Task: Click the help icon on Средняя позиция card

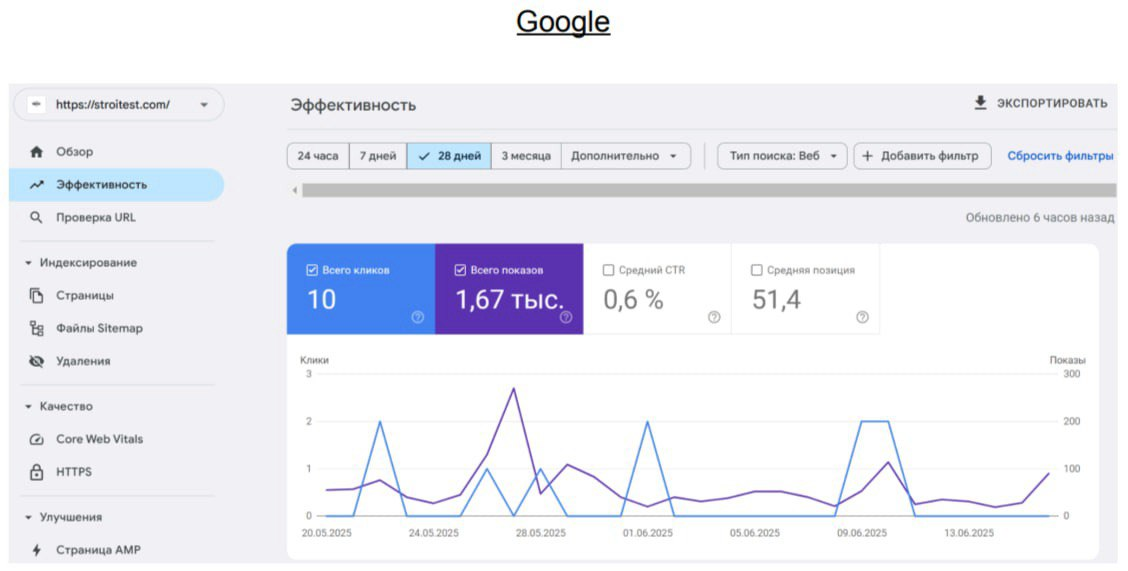Action: pos(862,317)
